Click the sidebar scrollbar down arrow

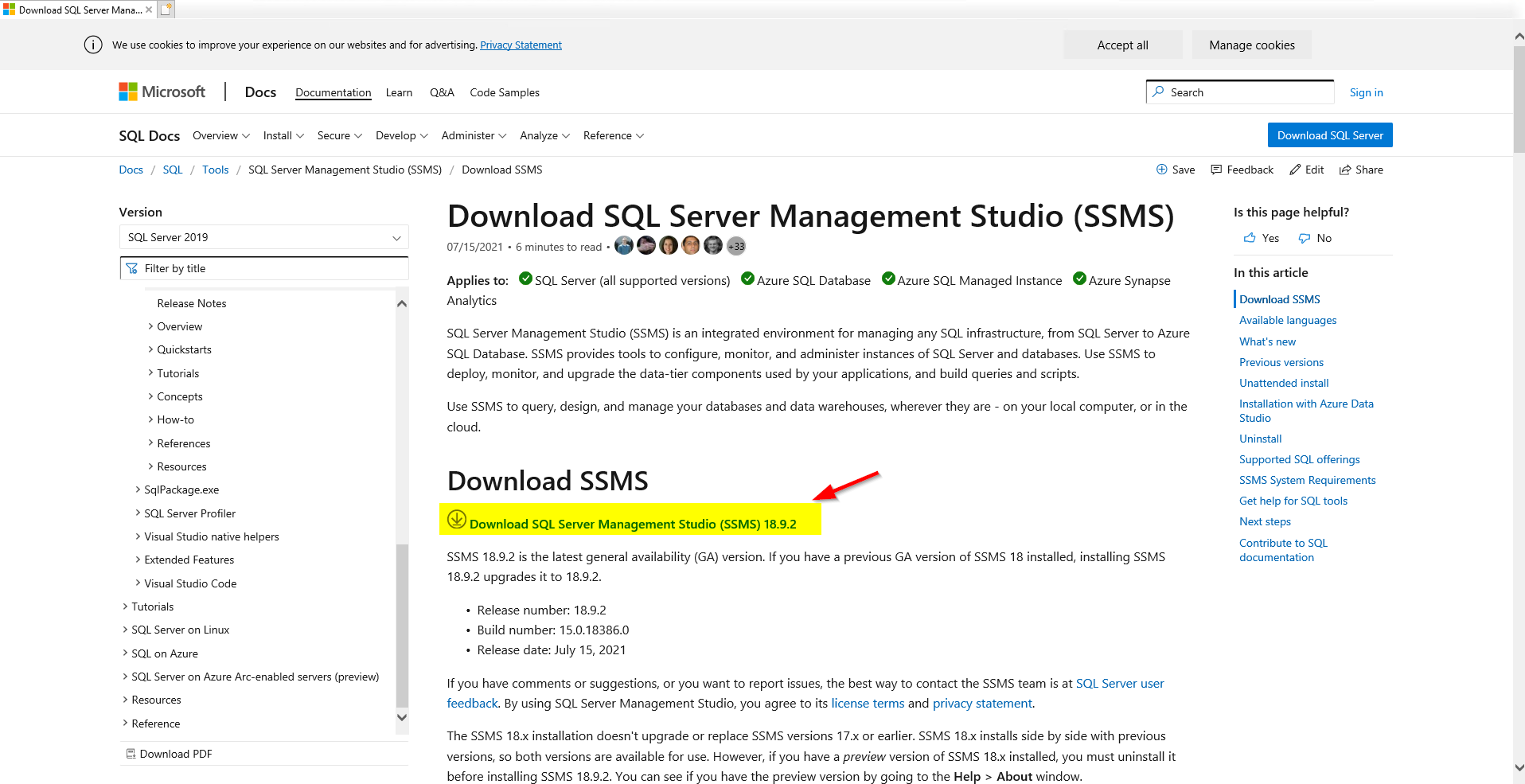coord(402,717)
